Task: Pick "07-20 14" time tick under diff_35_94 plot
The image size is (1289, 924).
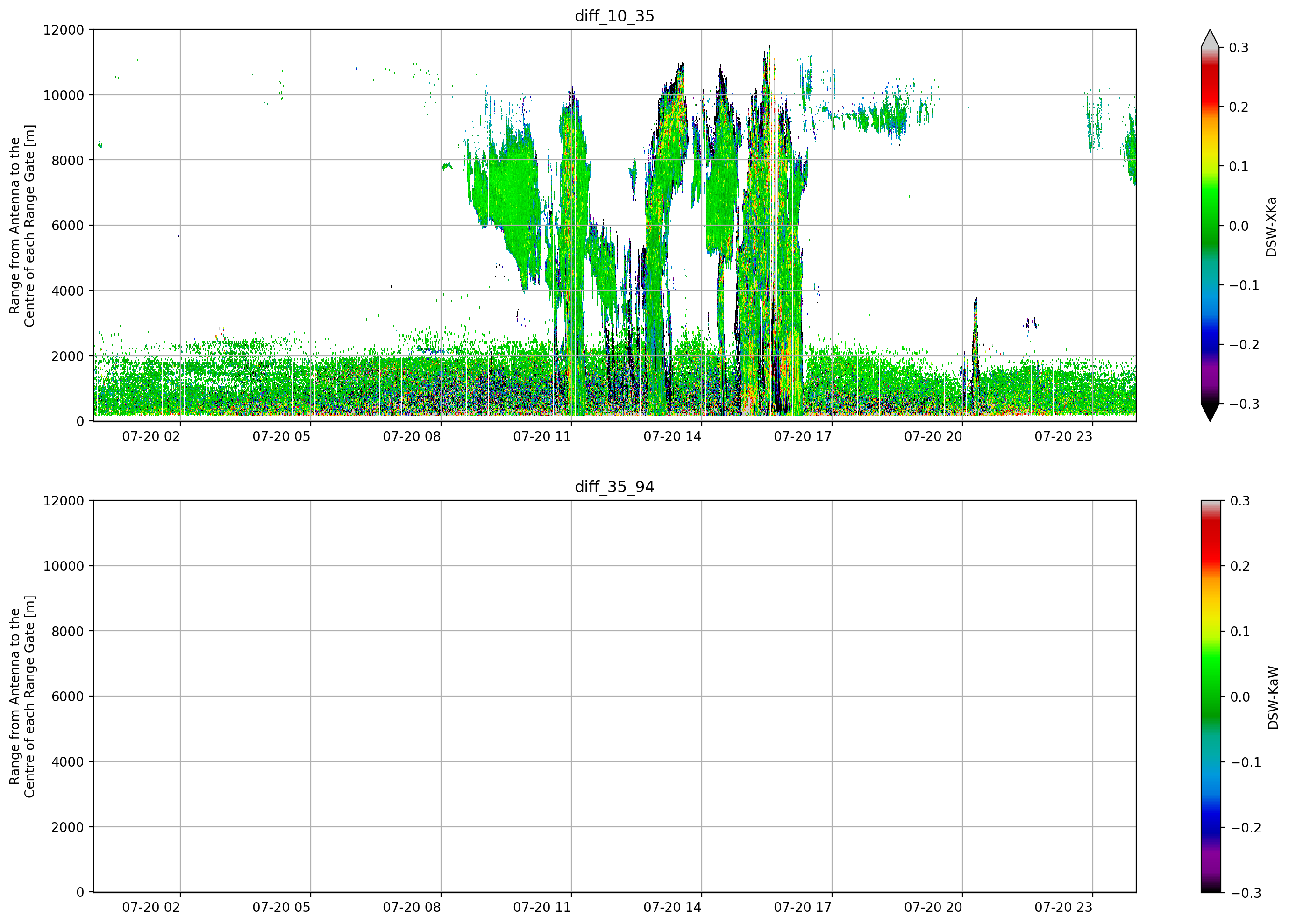Action: (672, 908)
